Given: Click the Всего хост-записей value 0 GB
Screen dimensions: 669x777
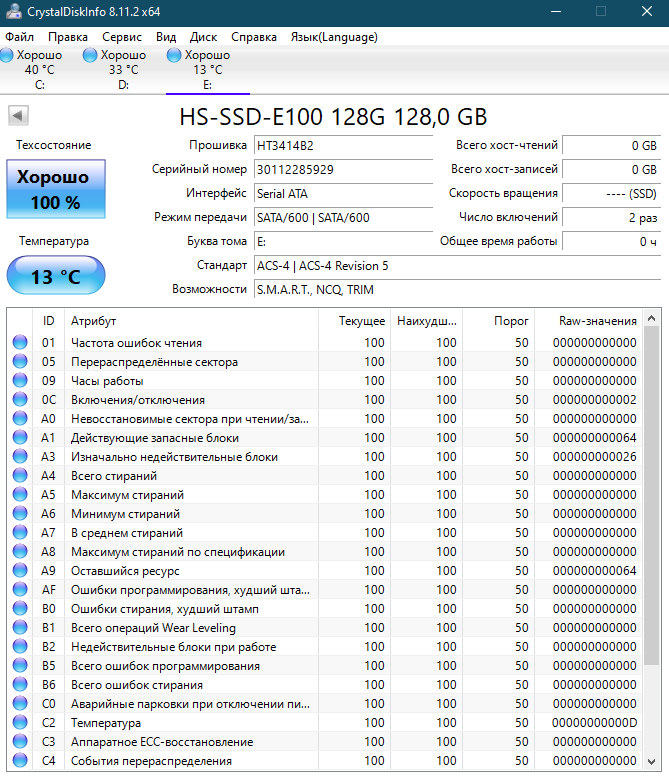Looking at the screenshot, I should pyautogui.click(x=612, y=169).
